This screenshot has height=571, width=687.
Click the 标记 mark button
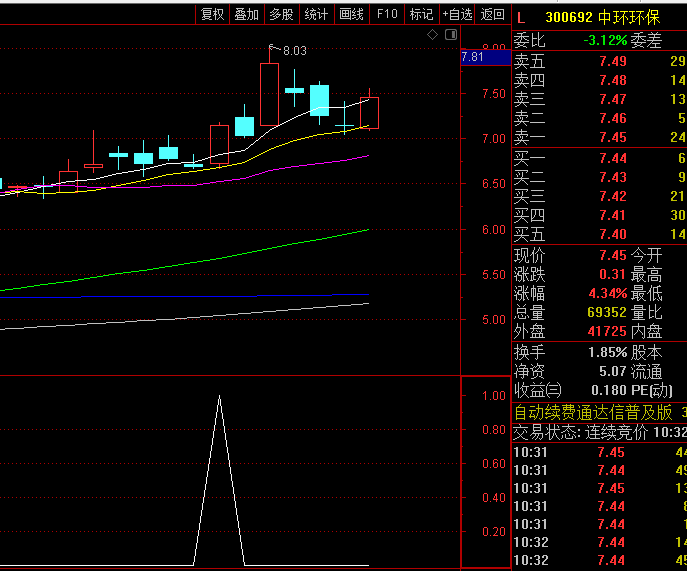[x=421, y=14]
